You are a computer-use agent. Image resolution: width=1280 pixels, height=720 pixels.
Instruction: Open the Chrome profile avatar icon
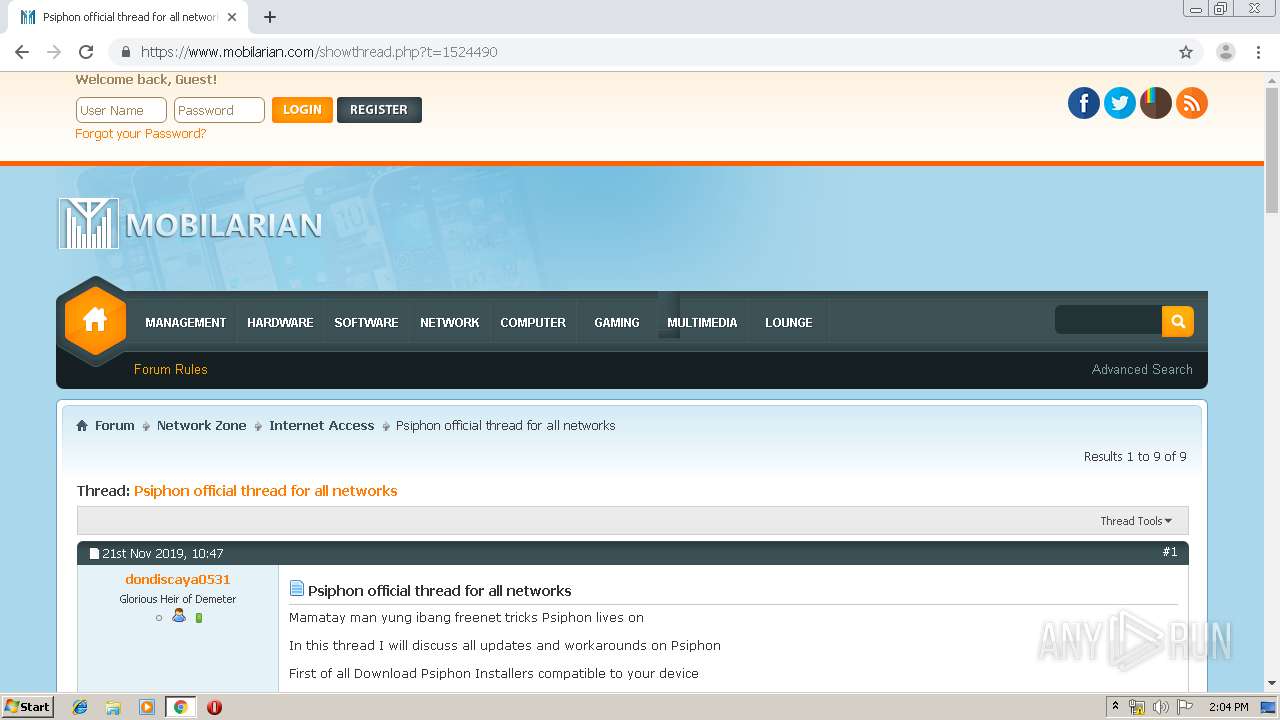coord(1226,52)
